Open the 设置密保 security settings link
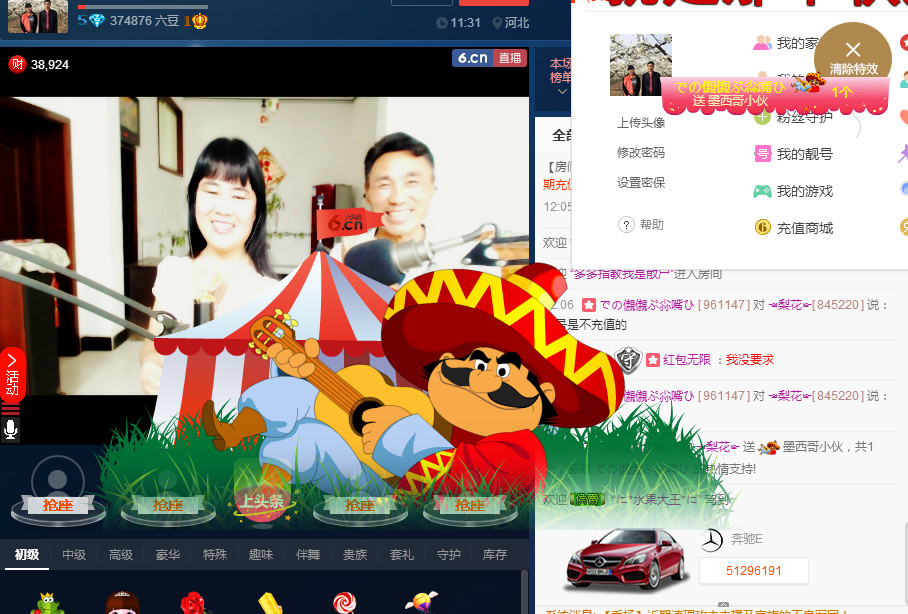 tap(640, 183)
